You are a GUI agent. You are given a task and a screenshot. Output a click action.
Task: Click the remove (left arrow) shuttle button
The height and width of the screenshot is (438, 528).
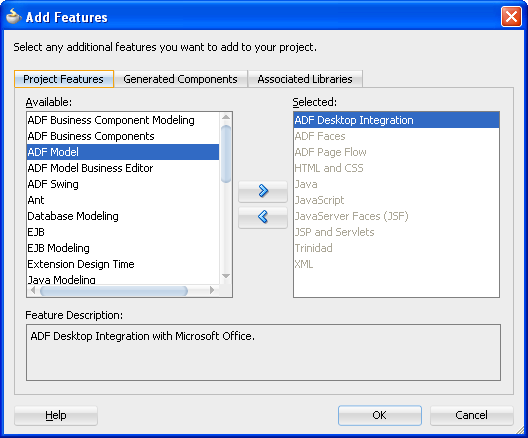(263, 217)
